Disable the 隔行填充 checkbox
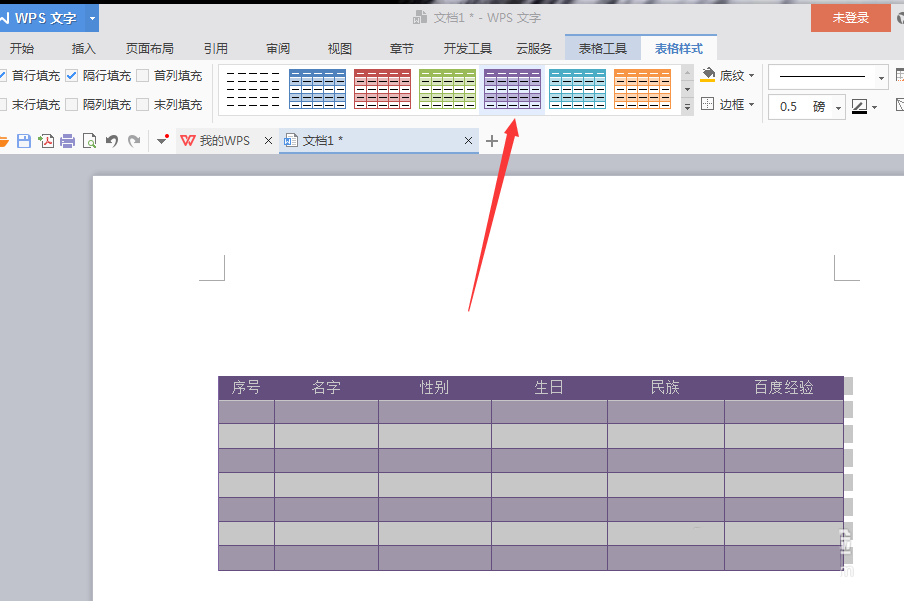 (x=71, y=74)
